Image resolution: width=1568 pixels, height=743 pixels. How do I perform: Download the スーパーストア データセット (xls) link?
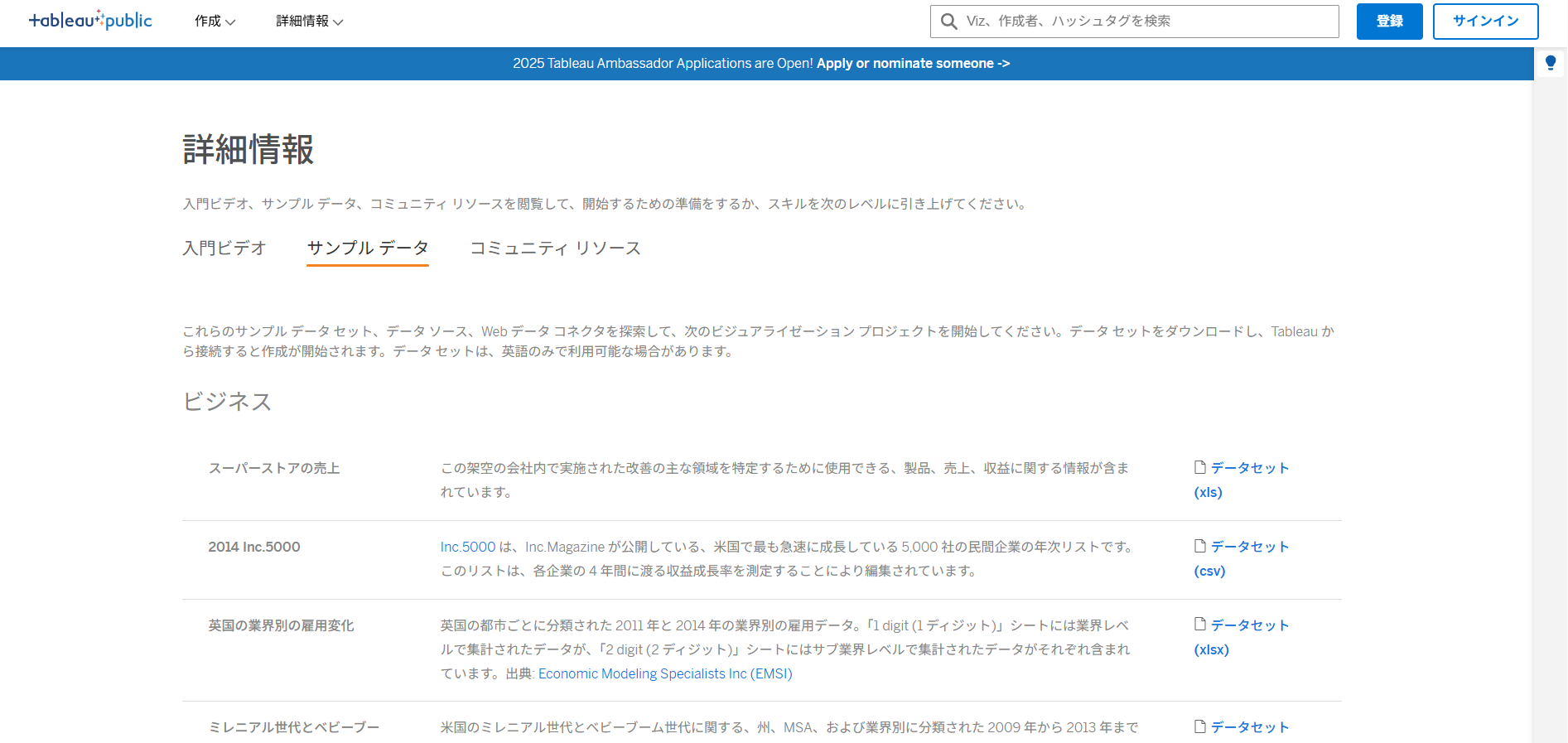tap(1242, 480)
